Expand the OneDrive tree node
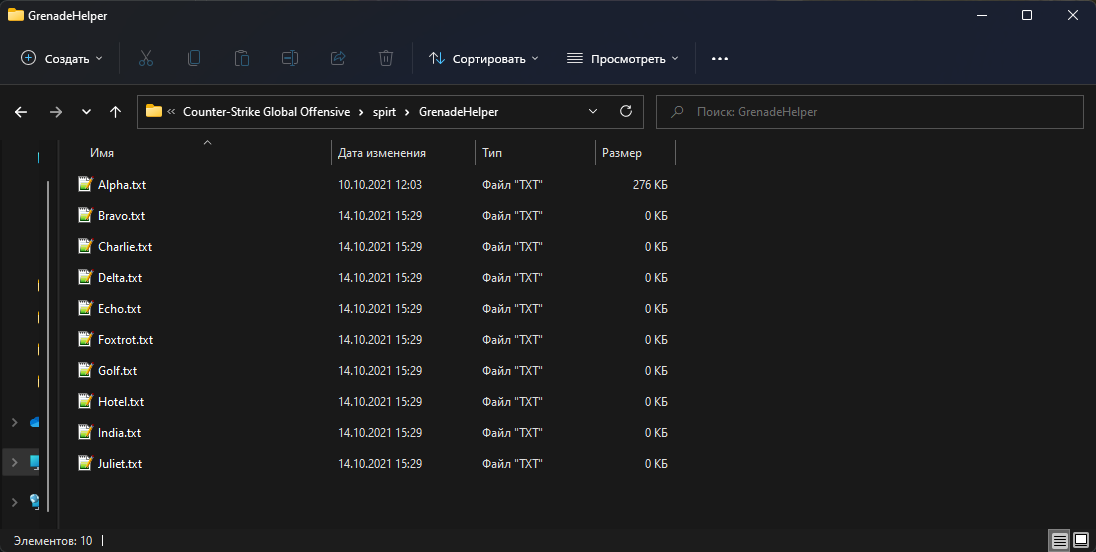 click(15, 422)
